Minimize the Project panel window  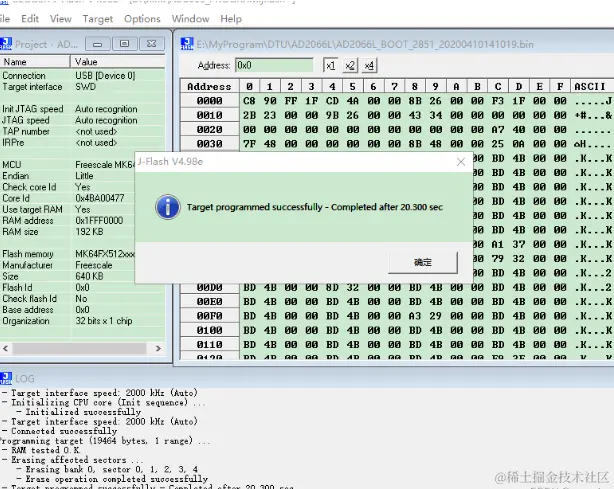coord(98,44)
